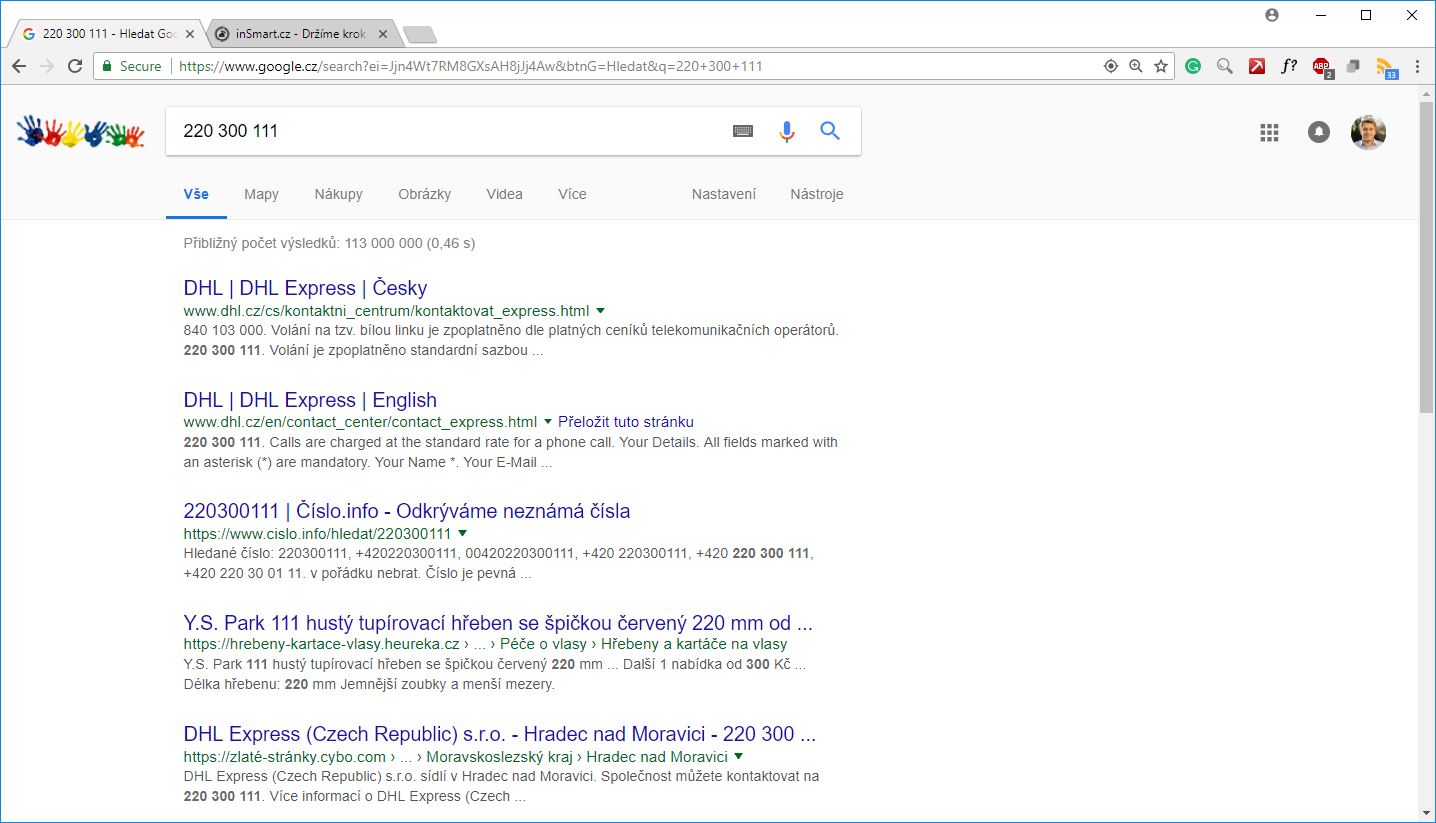Click the heureka.cz breadcrumb URL line

tap(485, 645)
